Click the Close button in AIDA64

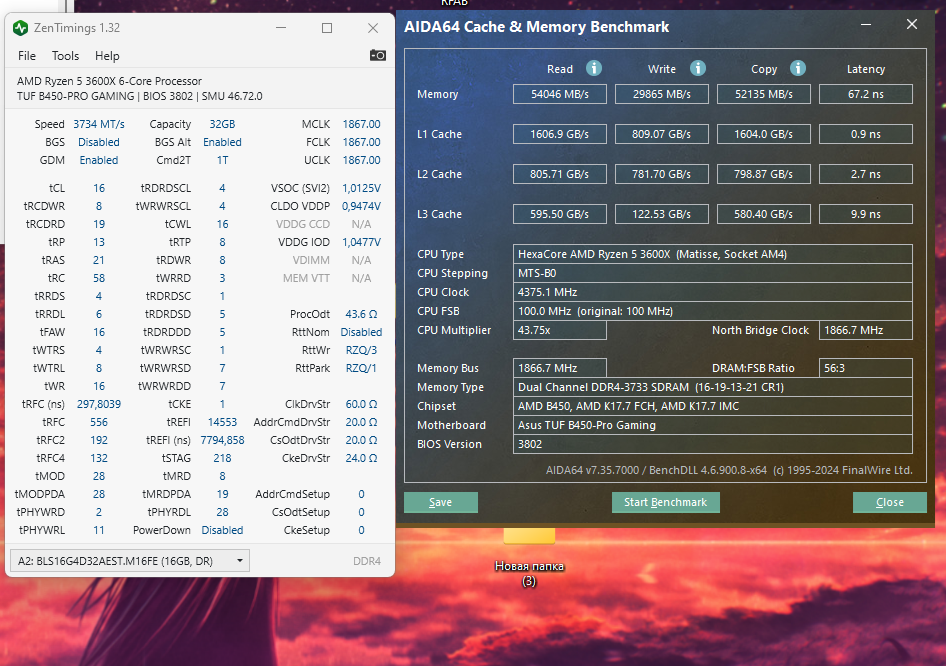(x=890, y=503)
